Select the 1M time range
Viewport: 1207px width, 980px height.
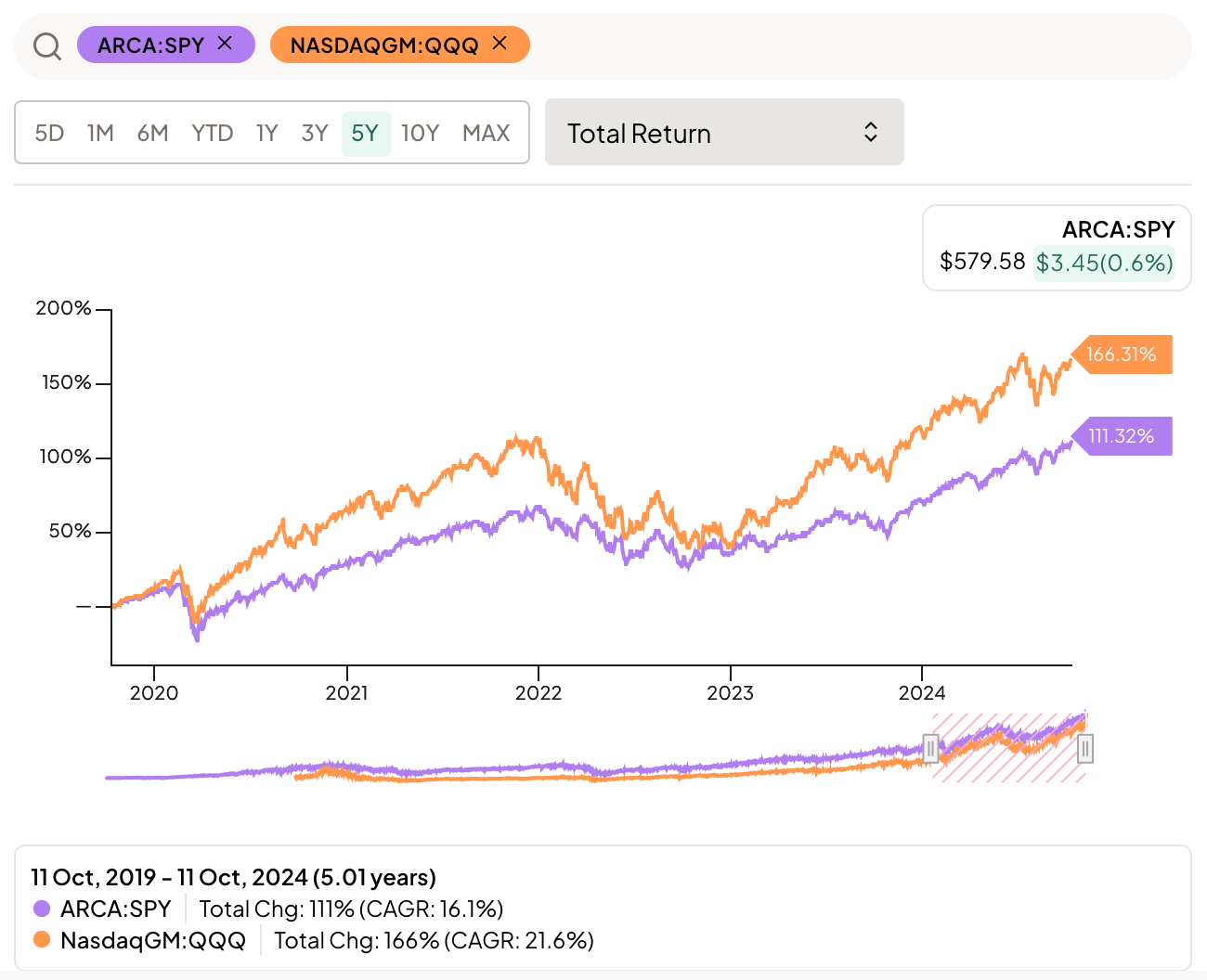point(100,133)
